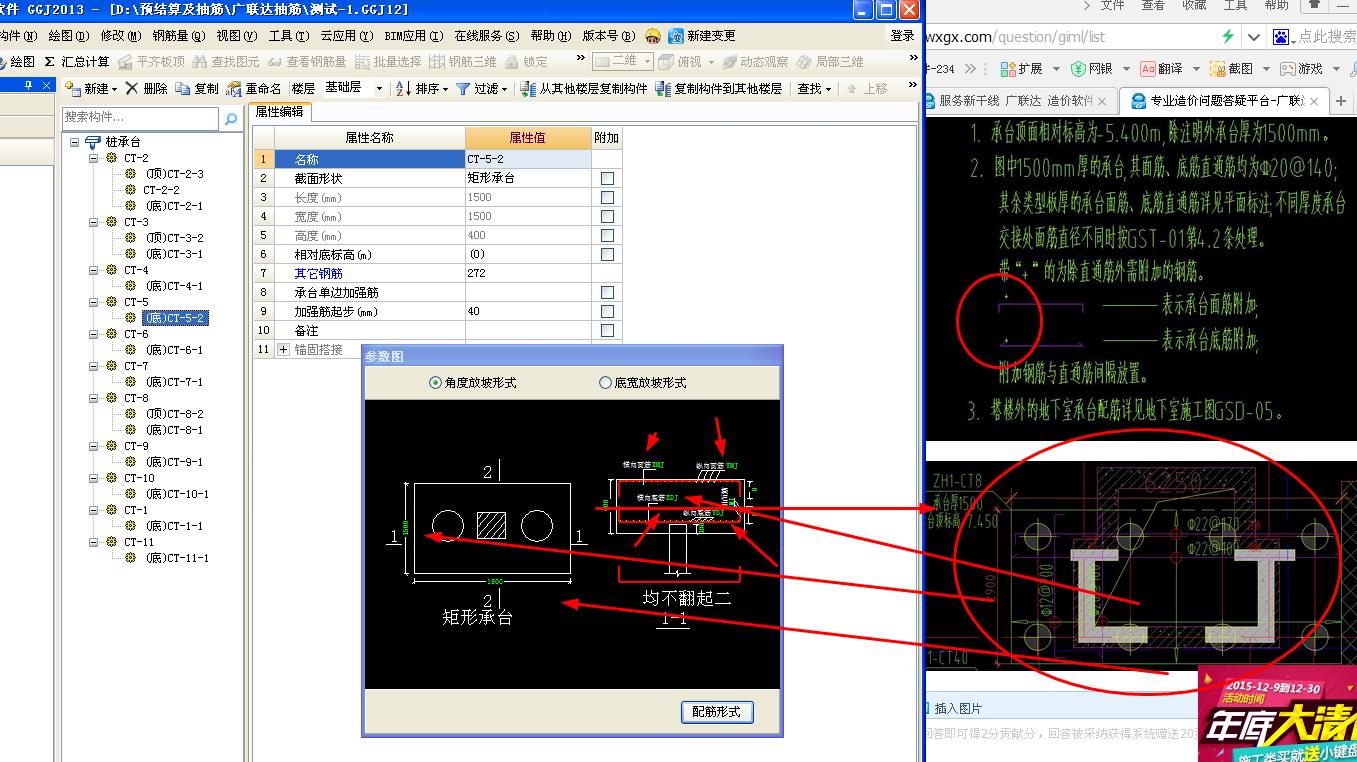Start 动态观察 dynamic observation

(755, 62)
